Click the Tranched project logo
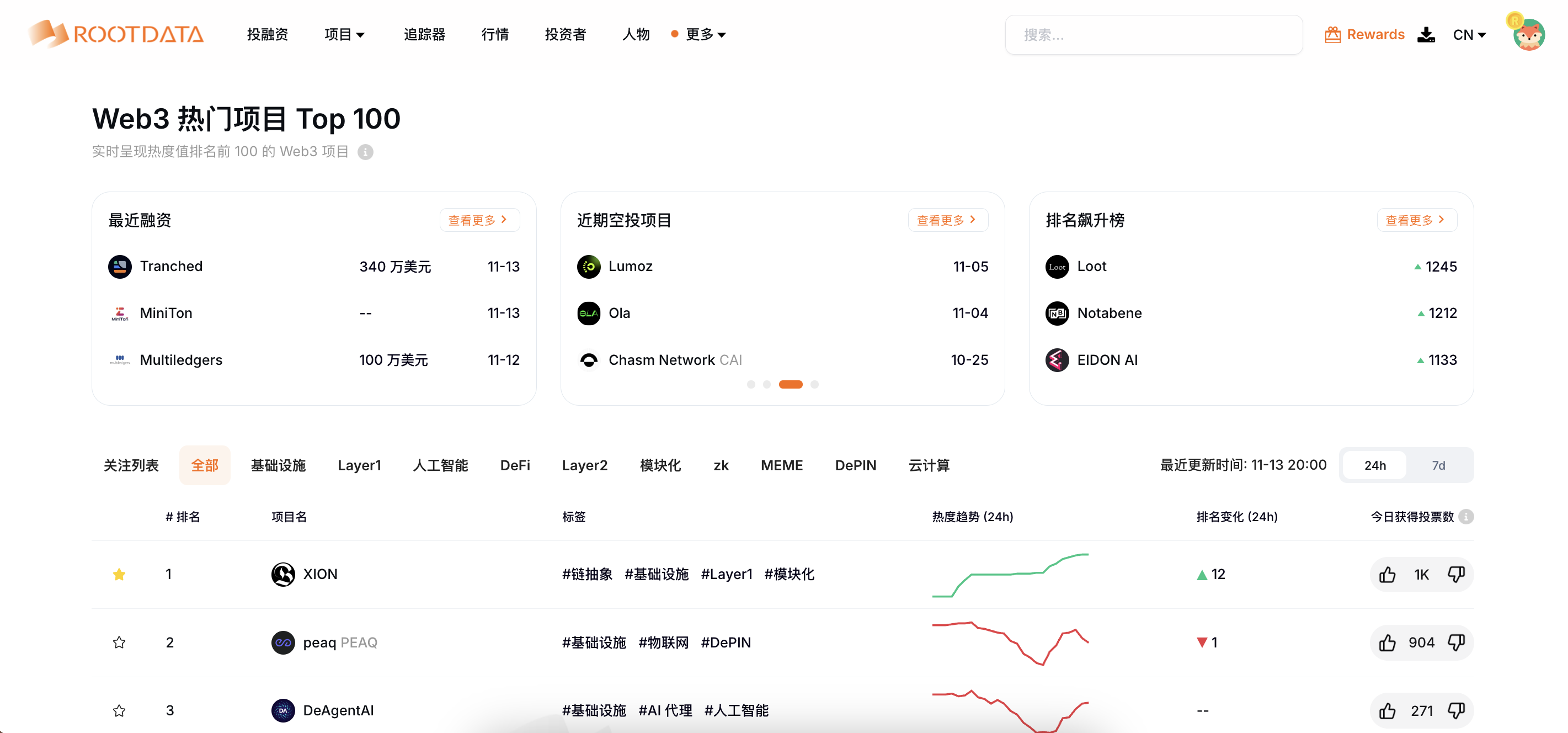Screen dimensions: 1568x733 pos(120,267)
